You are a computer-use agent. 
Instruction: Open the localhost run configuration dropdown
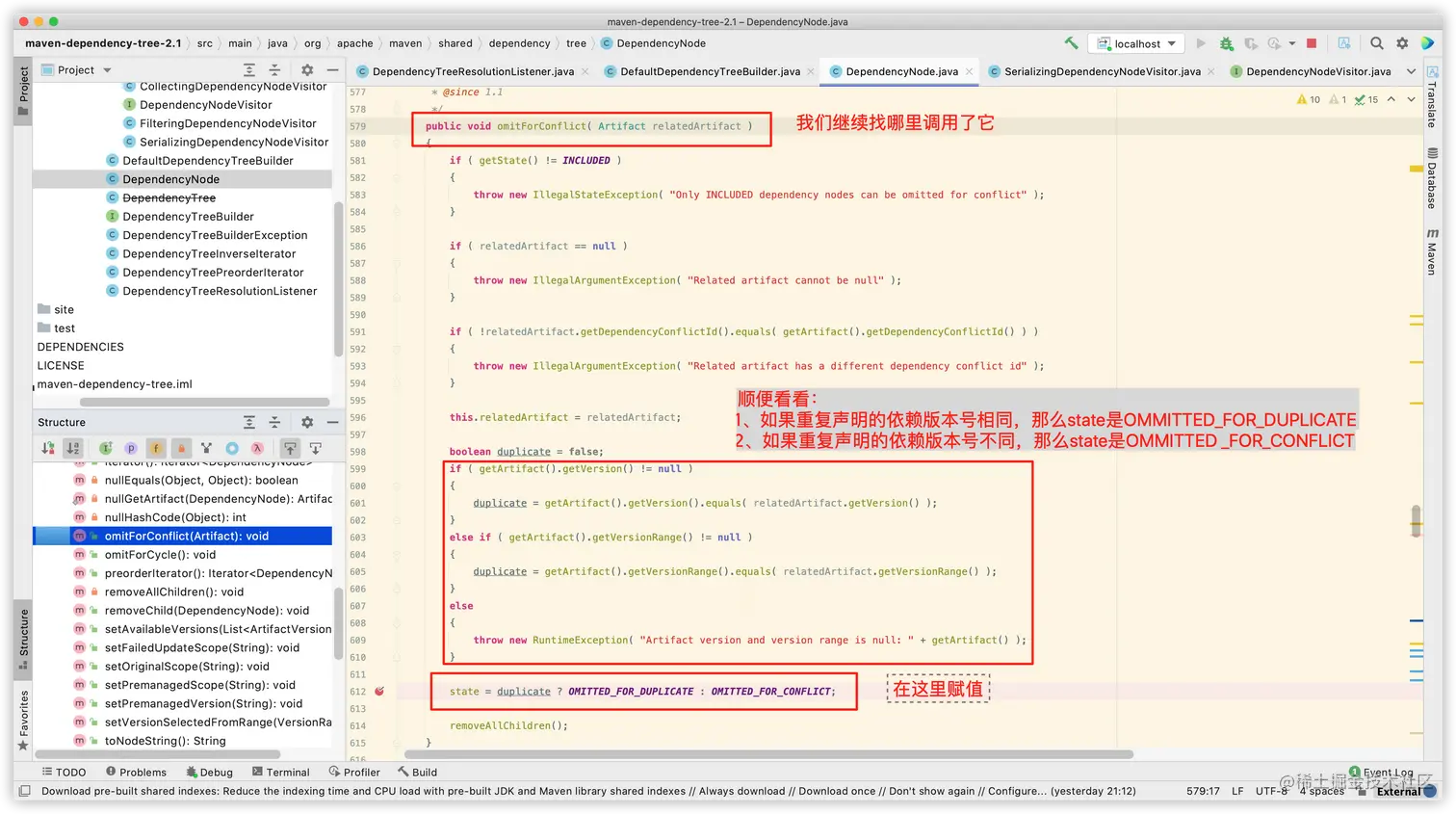point(1136,43)
